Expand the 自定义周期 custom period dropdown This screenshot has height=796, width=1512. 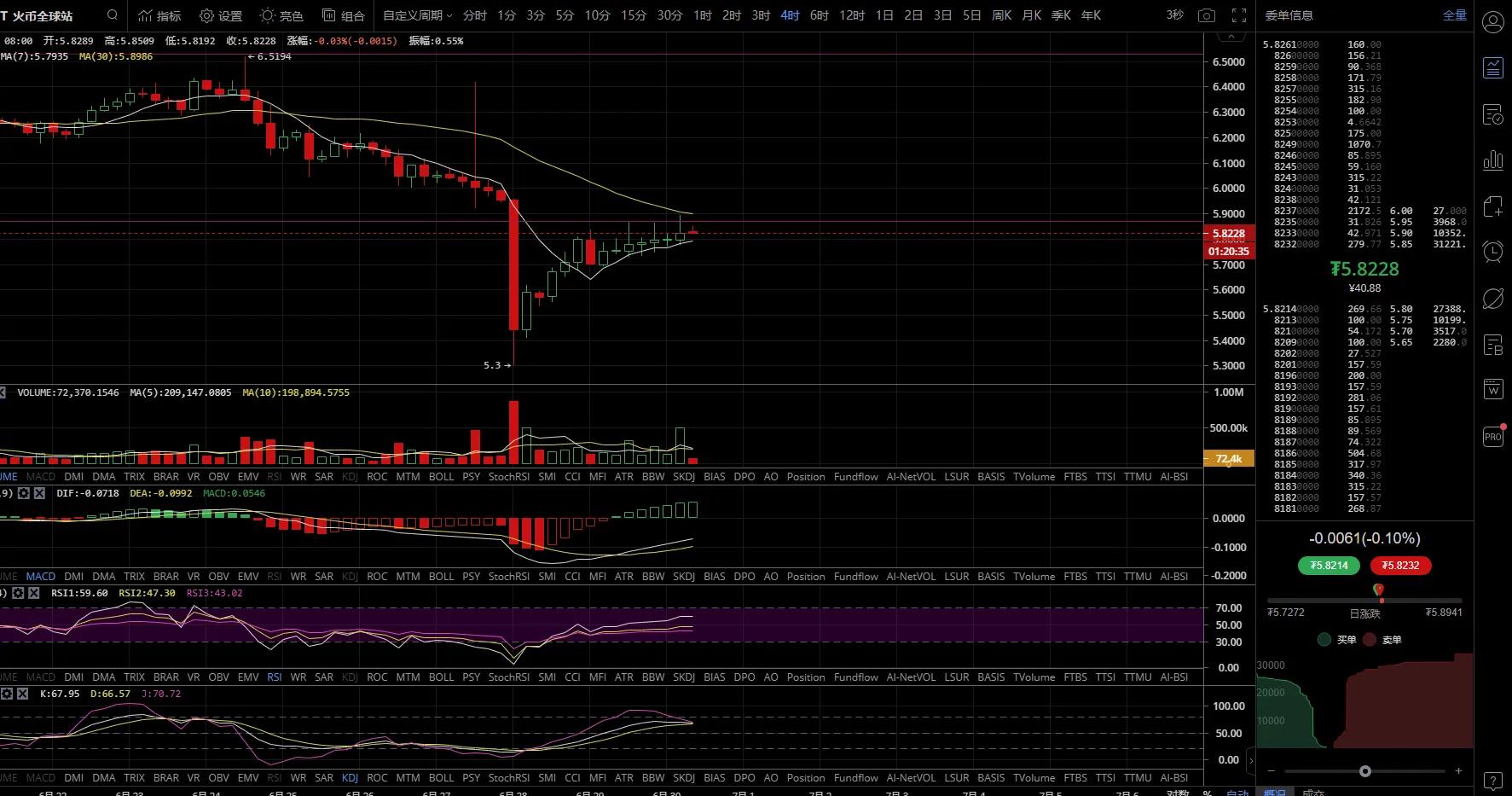[x=418, y=15]
